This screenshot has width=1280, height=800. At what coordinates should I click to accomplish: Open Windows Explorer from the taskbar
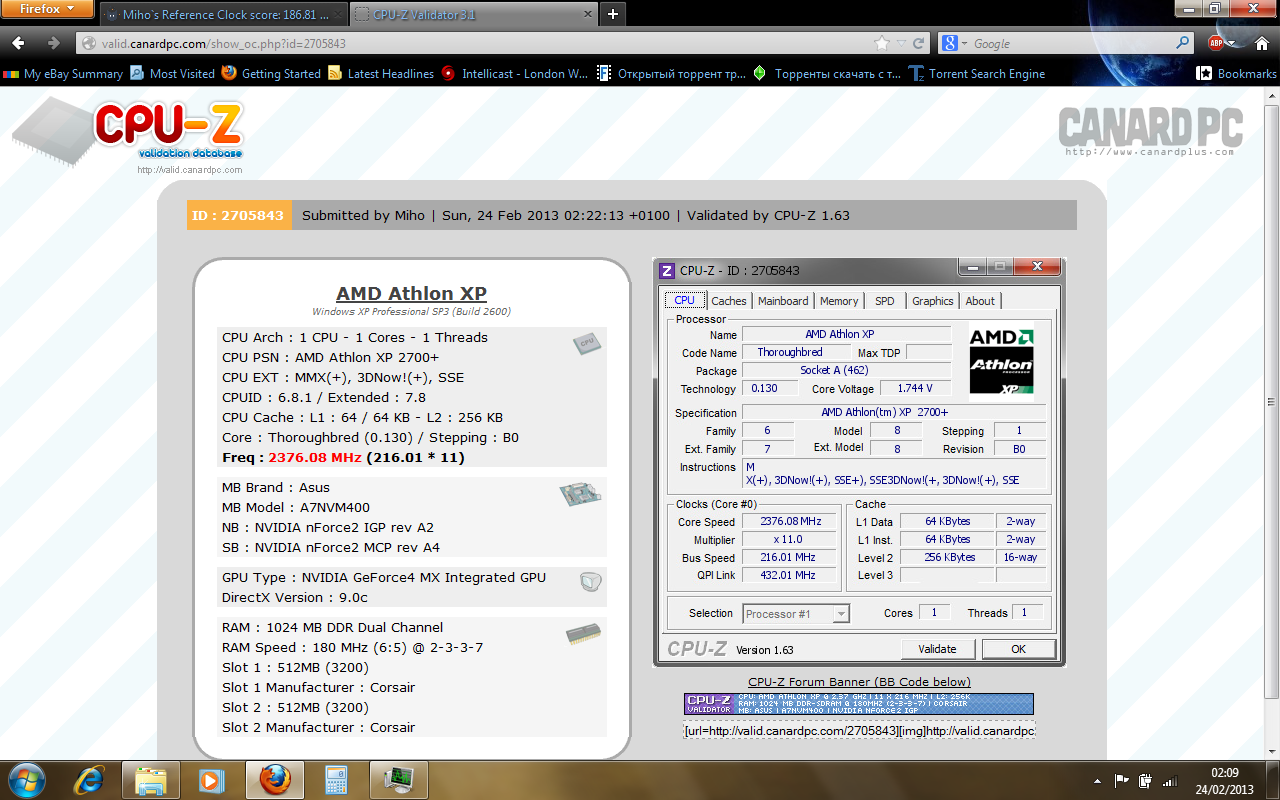[x=151, y=779]
